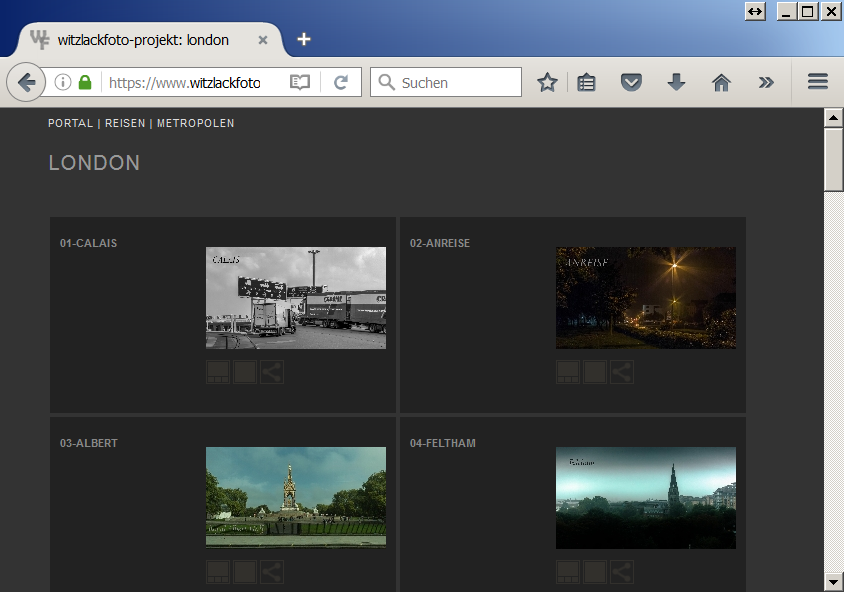844x592 pixels.
Task: Reload the current page
Action: click(x=341, y=83)
